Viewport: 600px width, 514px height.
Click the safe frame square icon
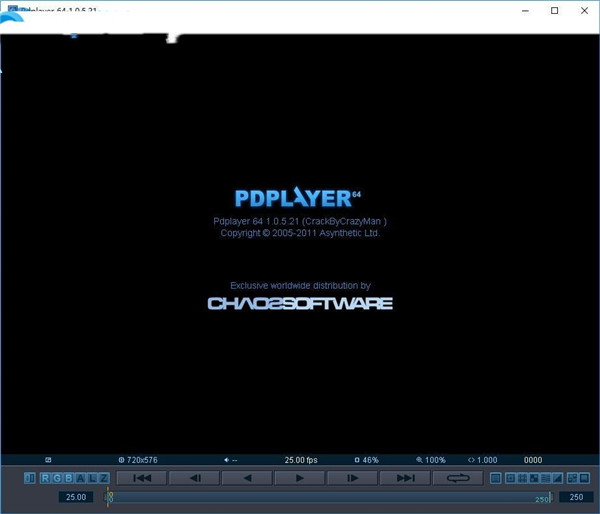(510, 478)
